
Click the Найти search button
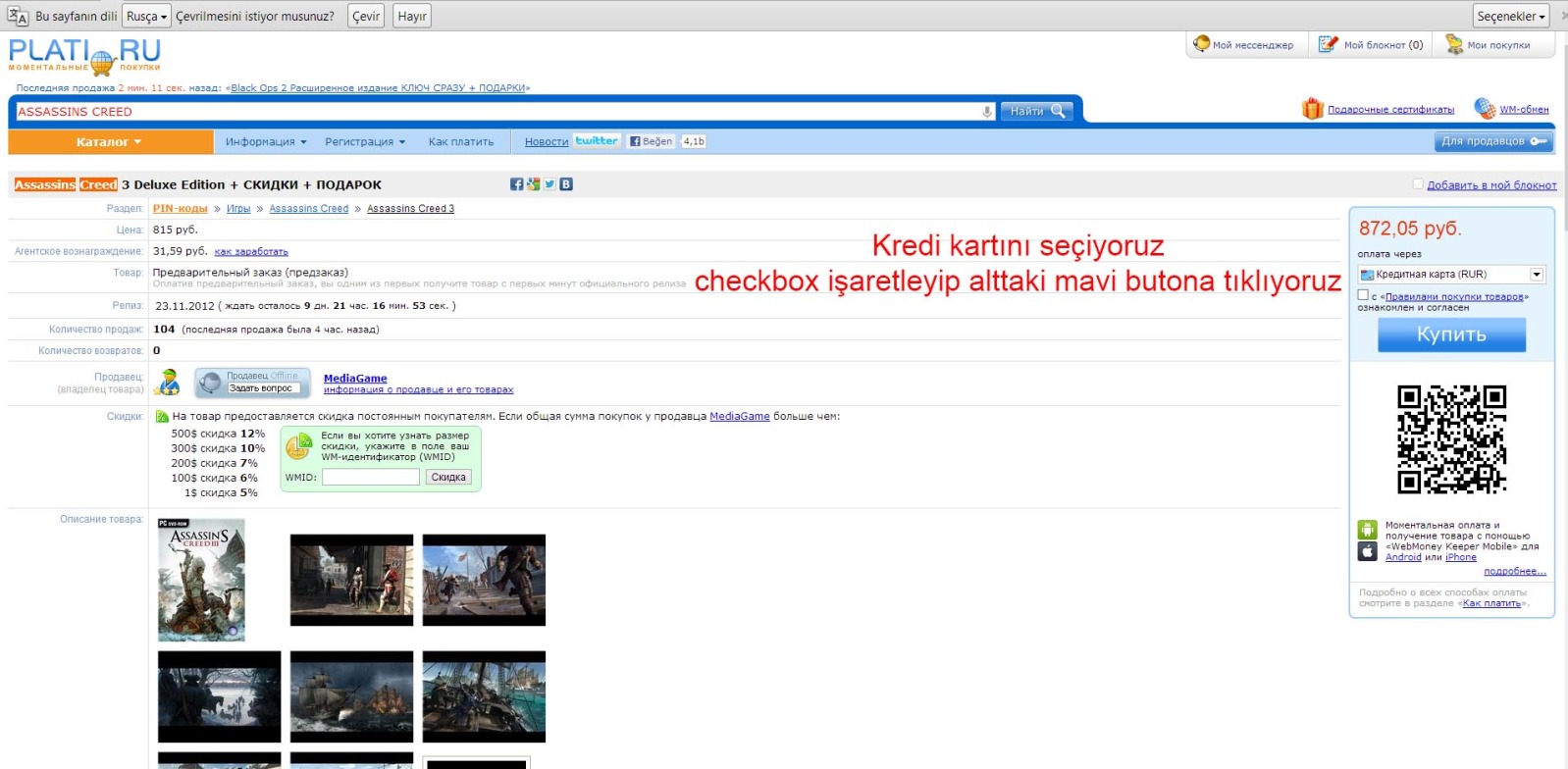pyautogui.click(x=1036, y=111)
